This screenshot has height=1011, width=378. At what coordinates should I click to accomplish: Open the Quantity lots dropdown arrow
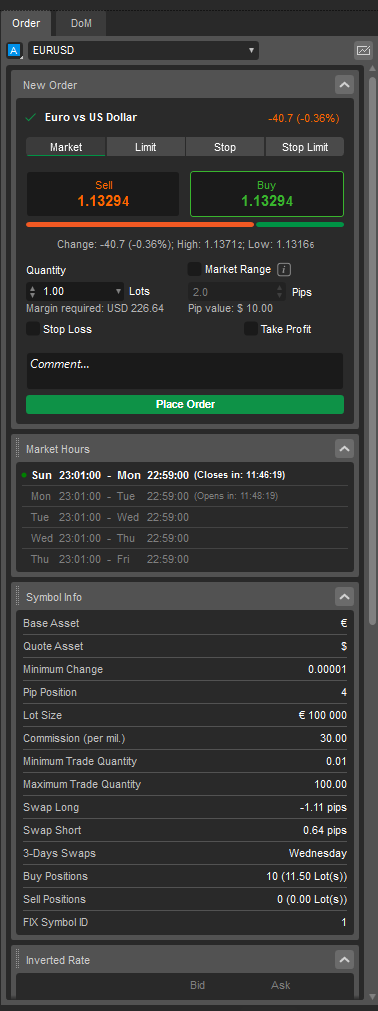click(x=118, y=291)
